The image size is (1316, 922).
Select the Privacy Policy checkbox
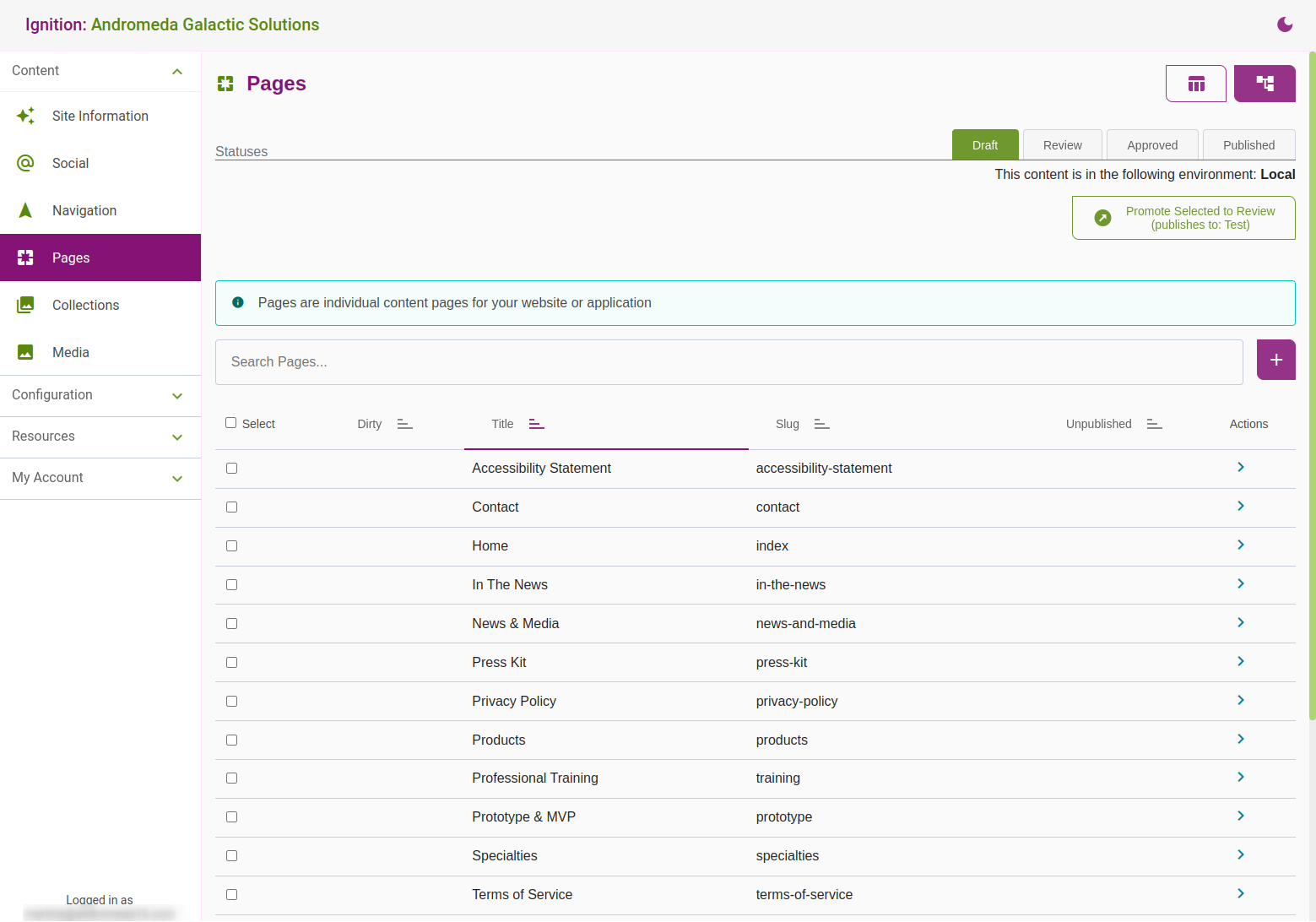tap(231, 701)
